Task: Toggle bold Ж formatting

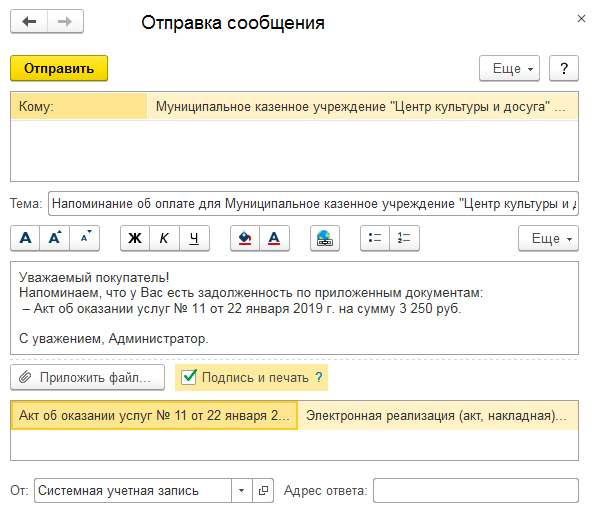Action: point(135,238)
